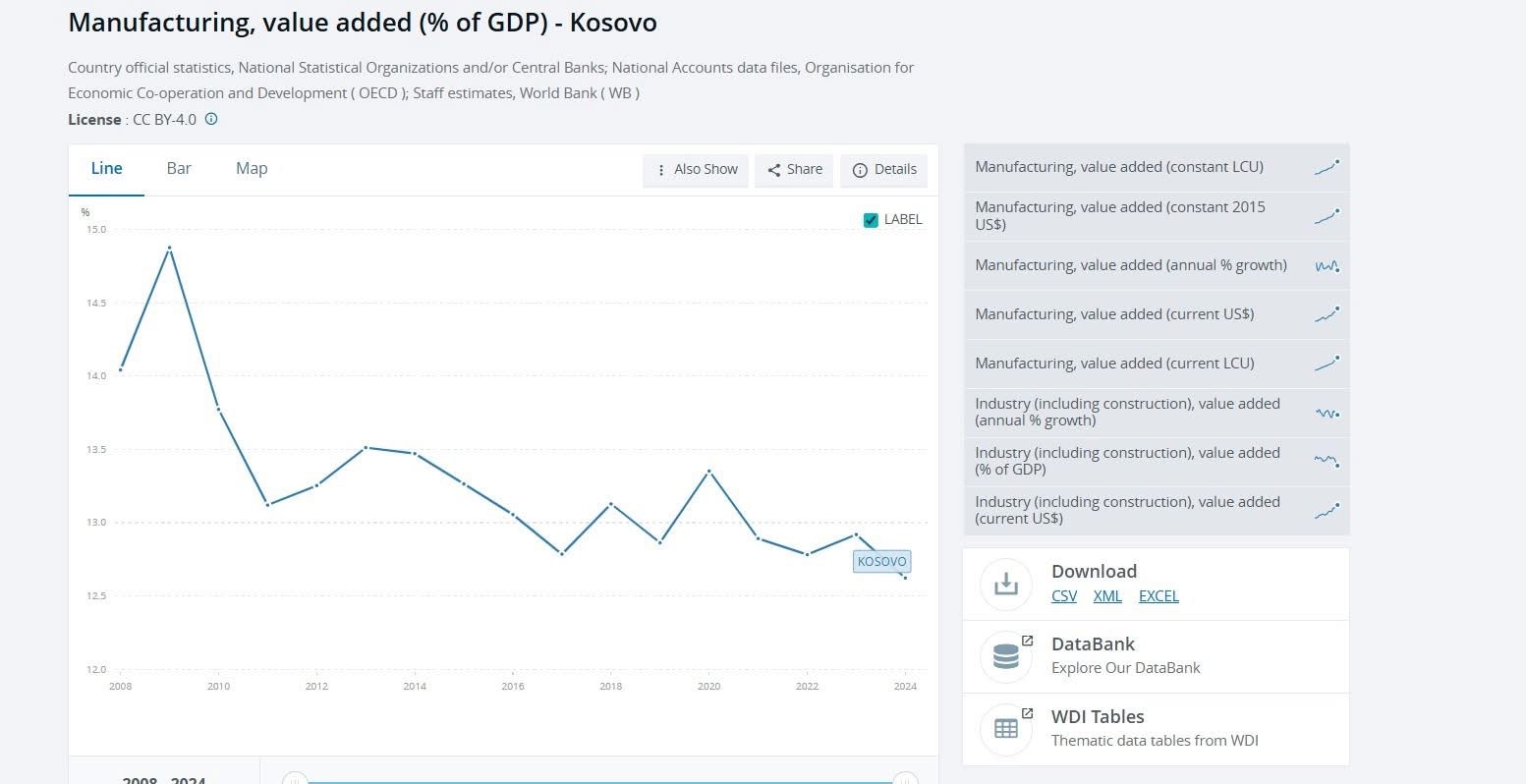This screenshot has width=1526, height=784.
Task: Uncheck the LABEL checkbox on chart
Action: point(871,220)
